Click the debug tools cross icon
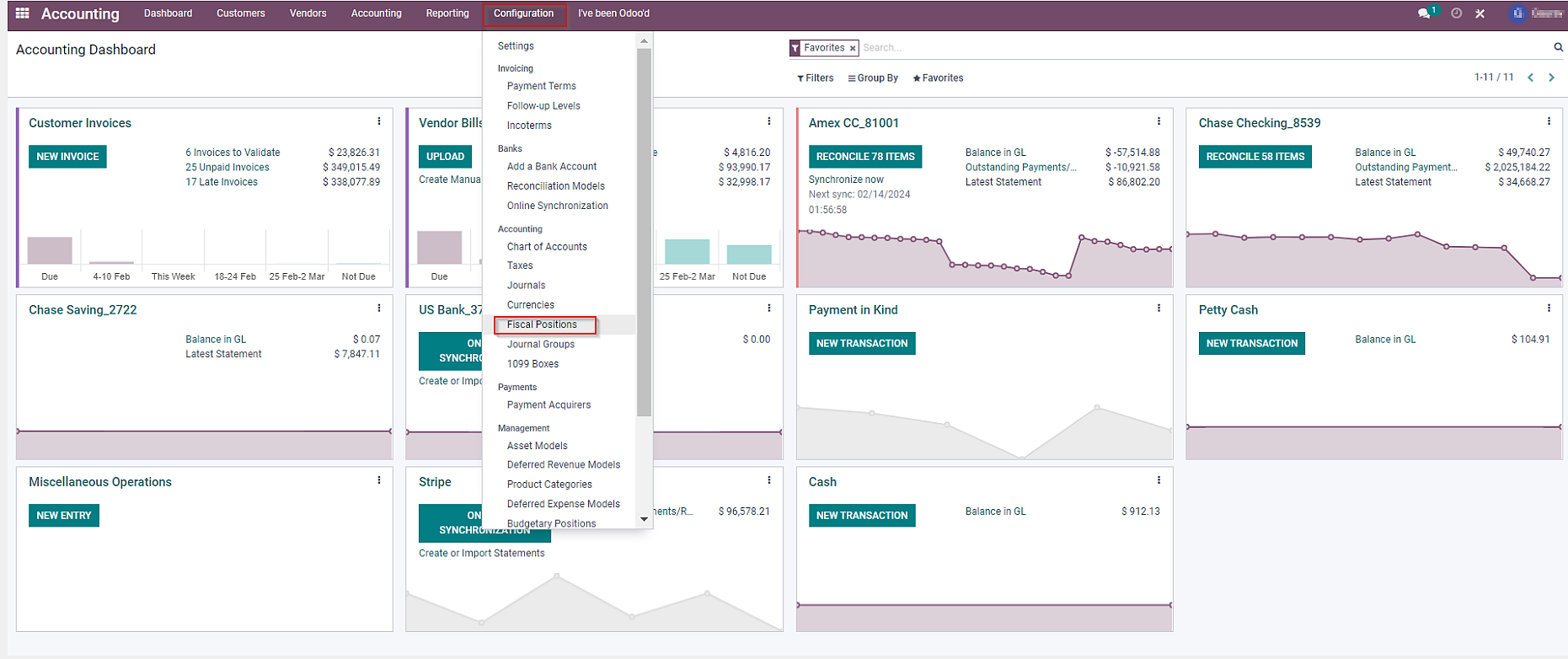1568x659 pixels. coord(1480,13)
